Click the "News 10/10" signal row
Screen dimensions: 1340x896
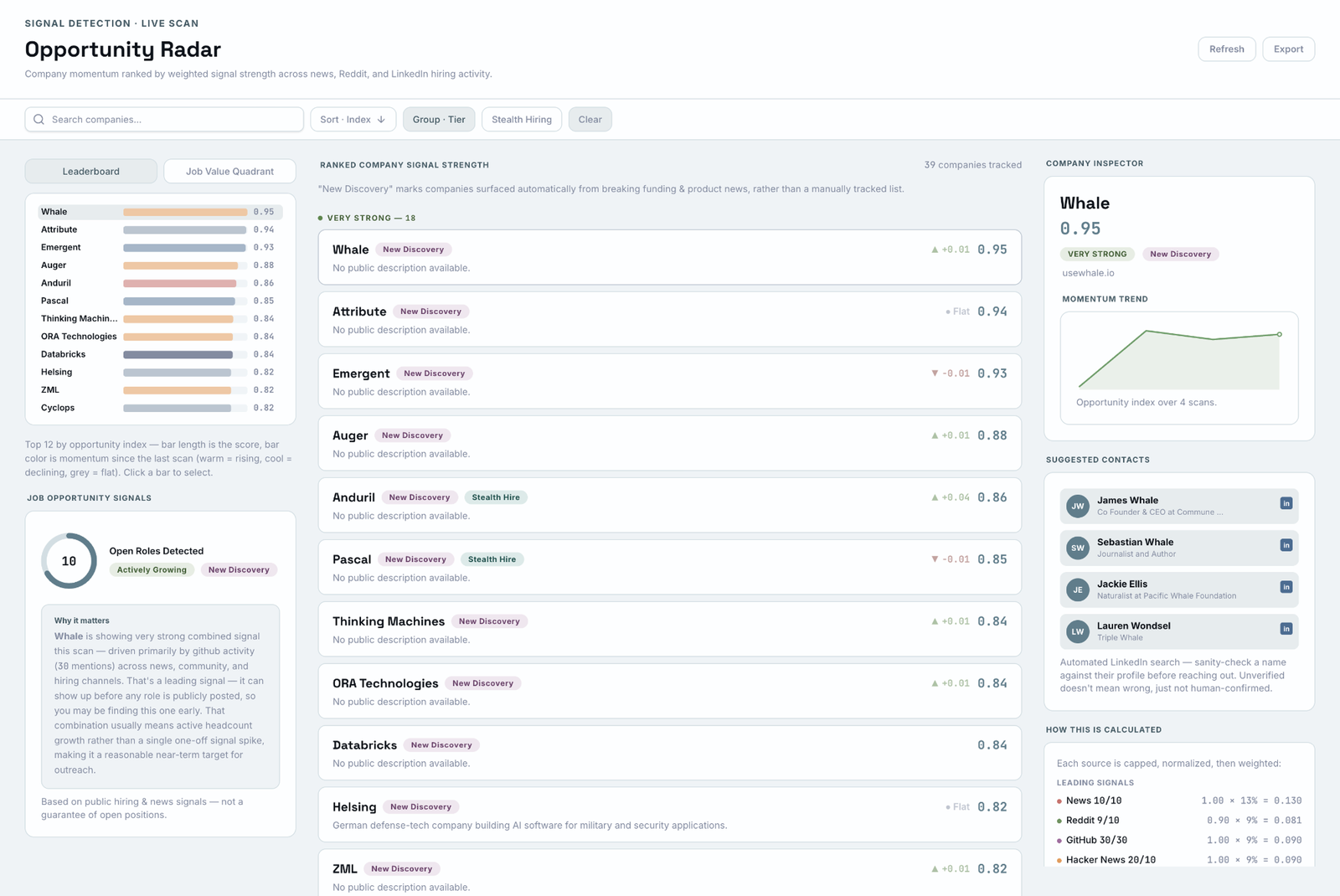click(1179, 801)
